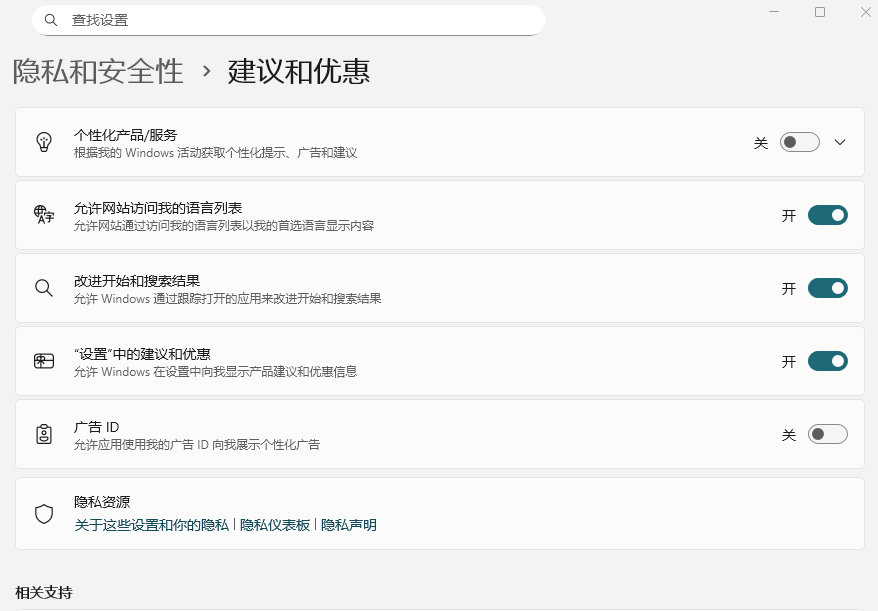
Task: Switch off "设置"中的建议和优惠 toggle
Action: (828, 361)
